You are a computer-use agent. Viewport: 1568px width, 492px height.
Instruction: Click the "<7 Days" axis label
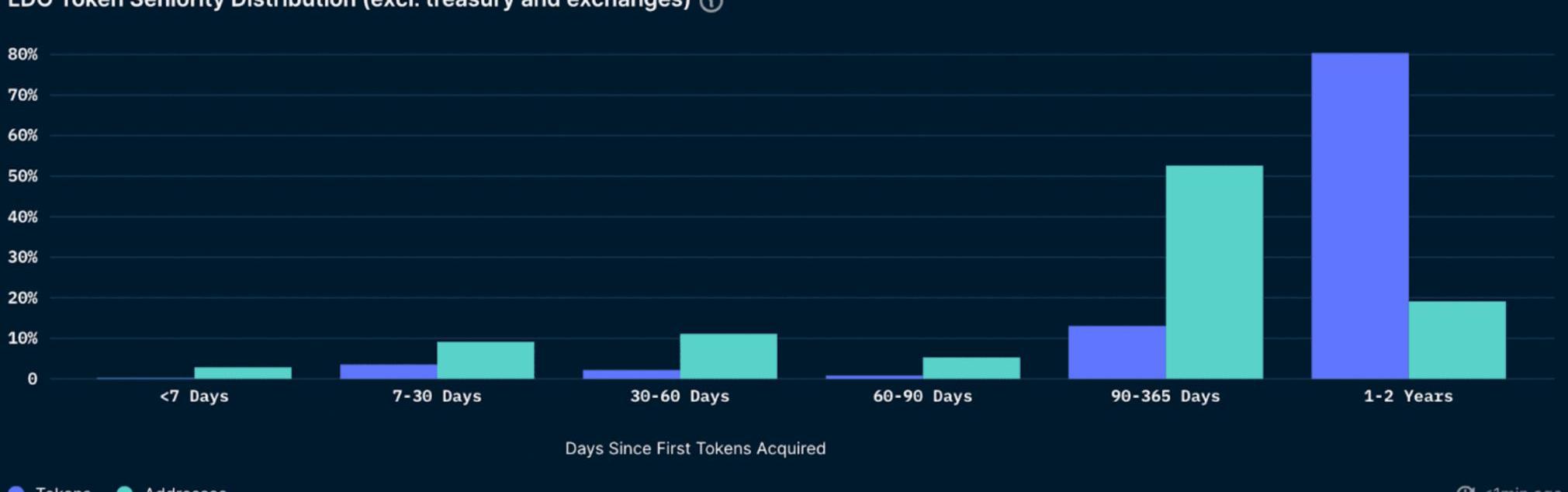[x=194, y=397]
